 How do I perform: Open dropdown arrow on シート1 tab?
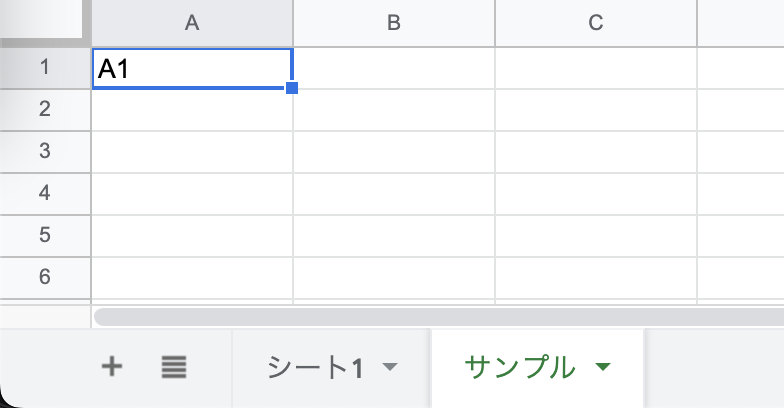(x=390, y=368)
